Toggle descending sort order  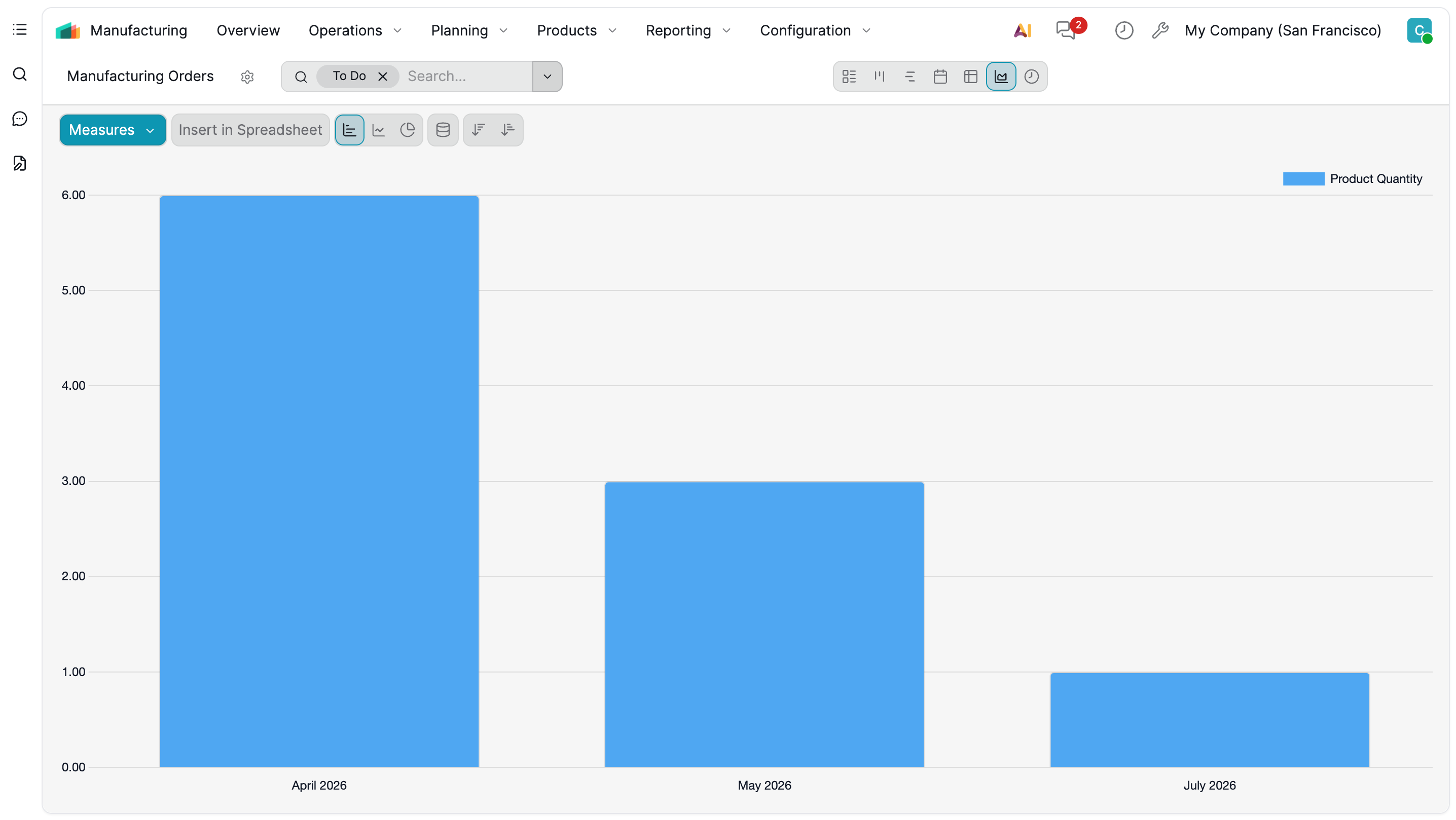click(x=478, y=130)
